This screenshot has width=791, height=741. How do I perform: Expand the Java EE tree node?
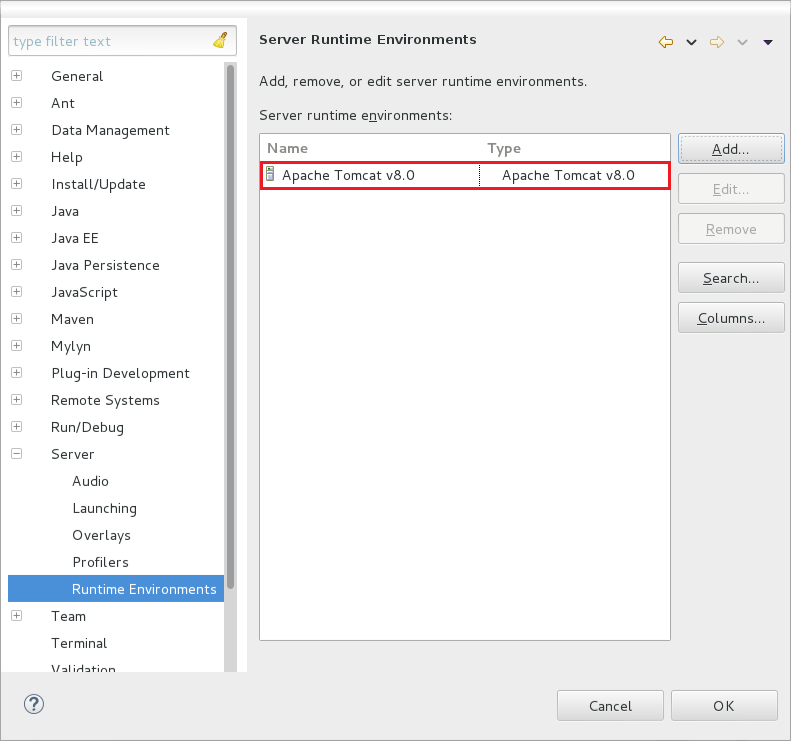(17, 238)
